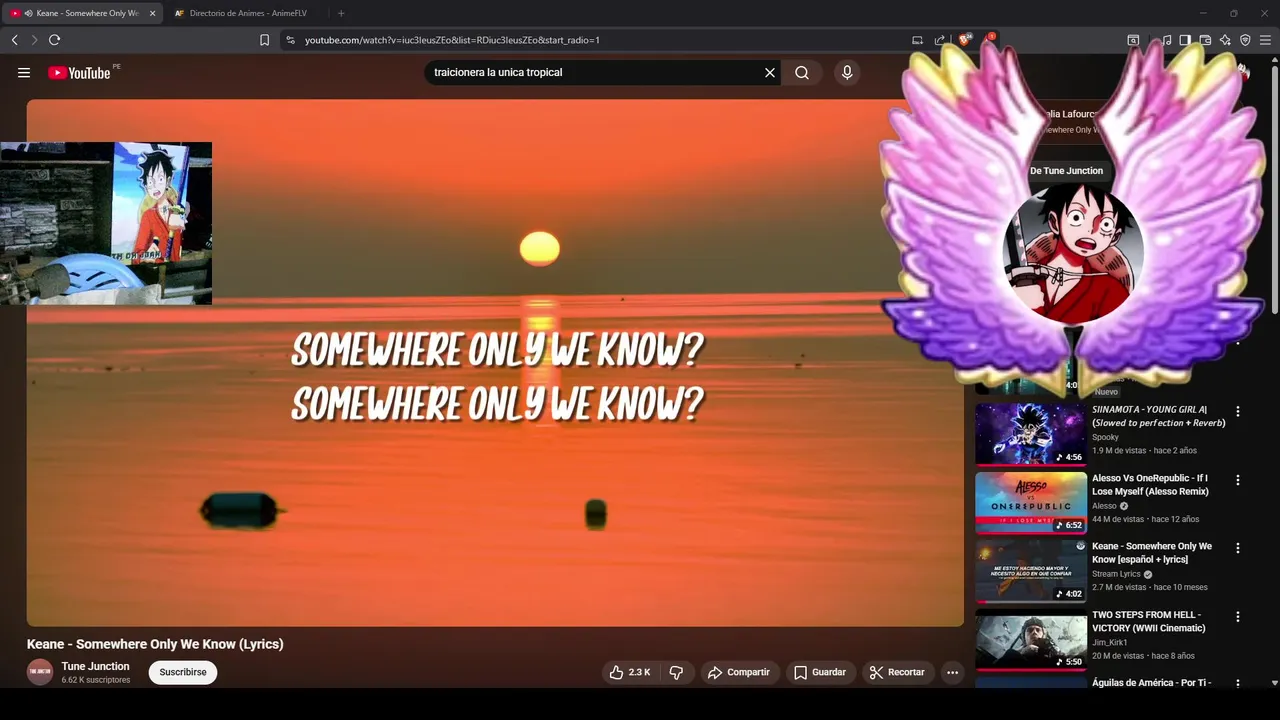Click the webcam overlay thumbnail
The height and width of the screenshot is (720, 1280).
tap(106, 223)
